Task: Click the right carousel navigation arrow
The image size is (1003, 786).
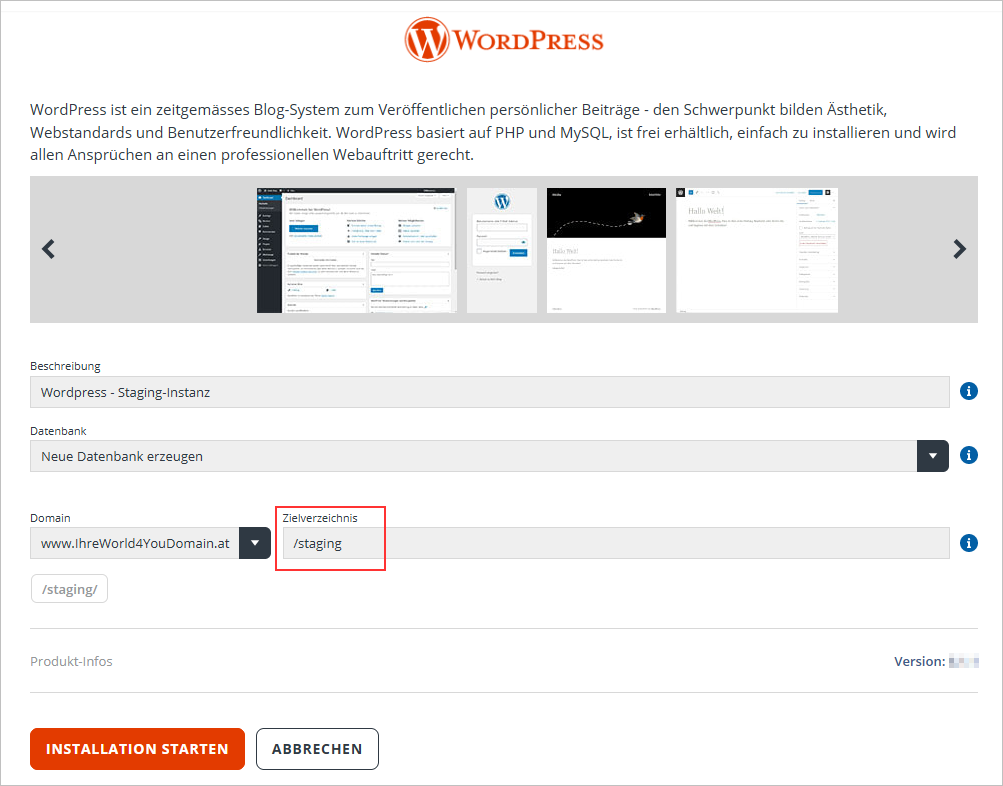Action: (958, 248)
